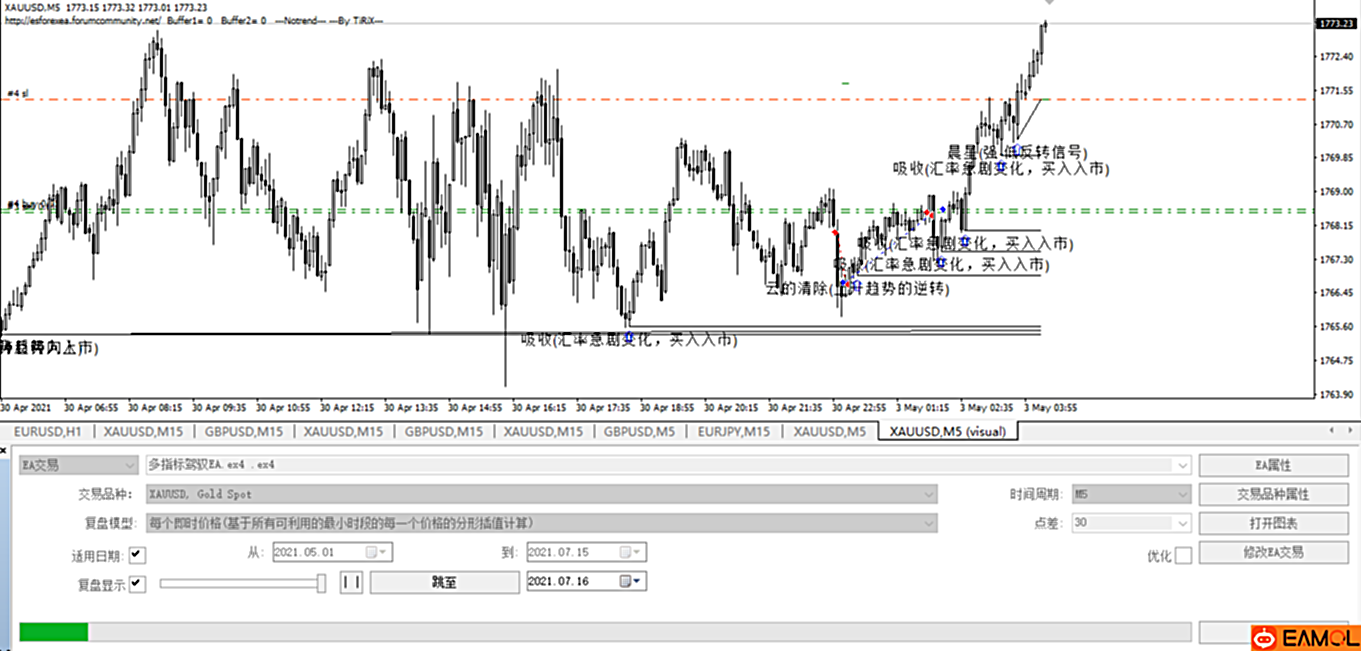Screen dimensions: 1361x651
Task: Enable the 优化 checkbox
Action: 1183,555
